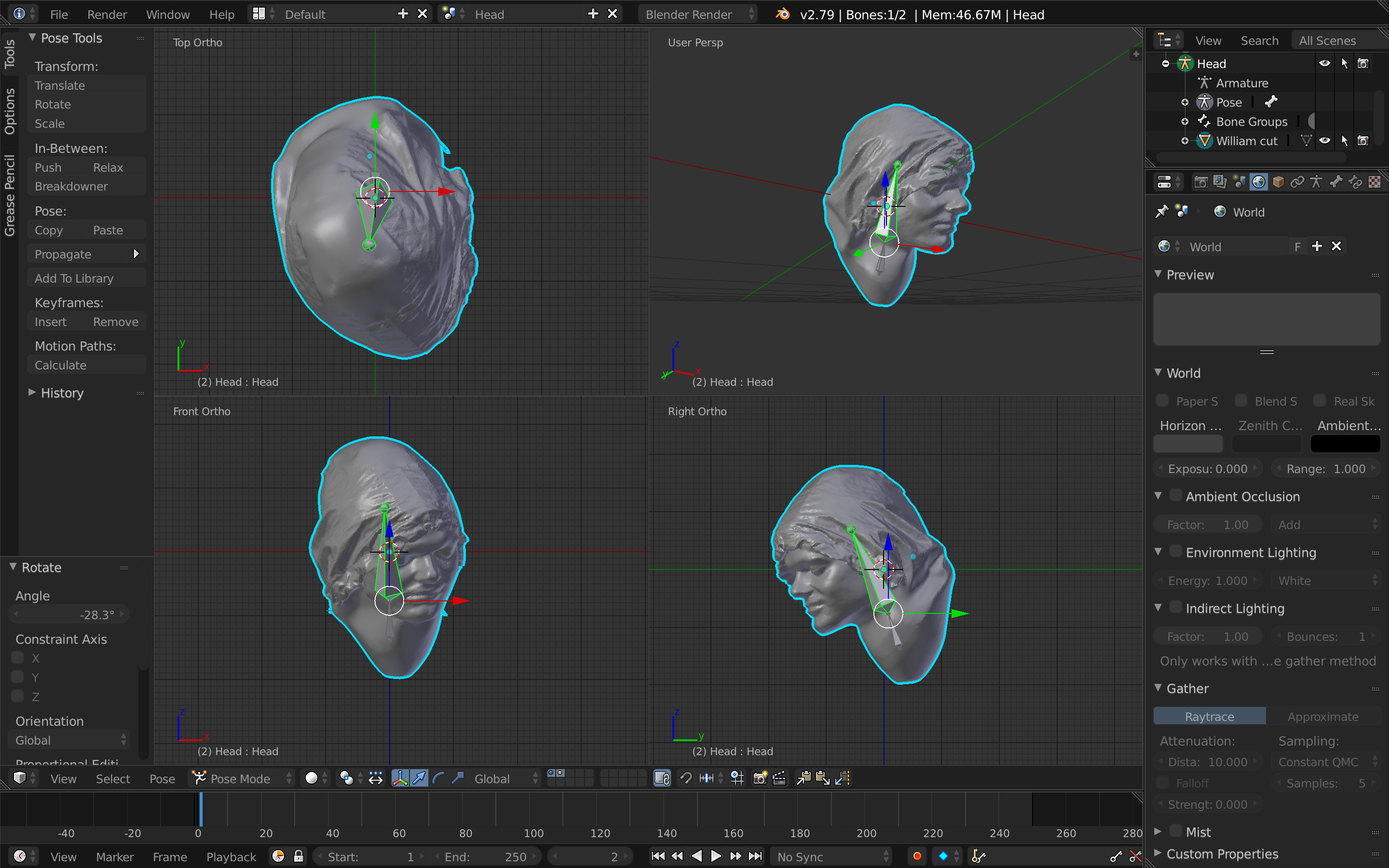1389x868 pixels.
Task: Open the Global orientation dropdown in header
Action: click(505, 778)
